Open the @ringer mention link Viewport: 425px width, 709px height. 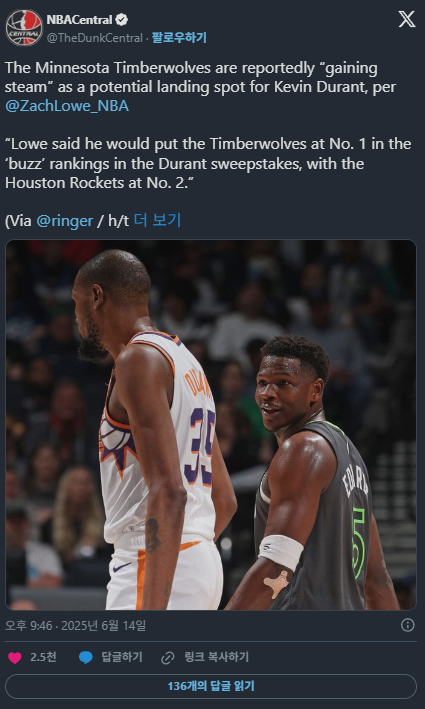click(x=65, y=221)
